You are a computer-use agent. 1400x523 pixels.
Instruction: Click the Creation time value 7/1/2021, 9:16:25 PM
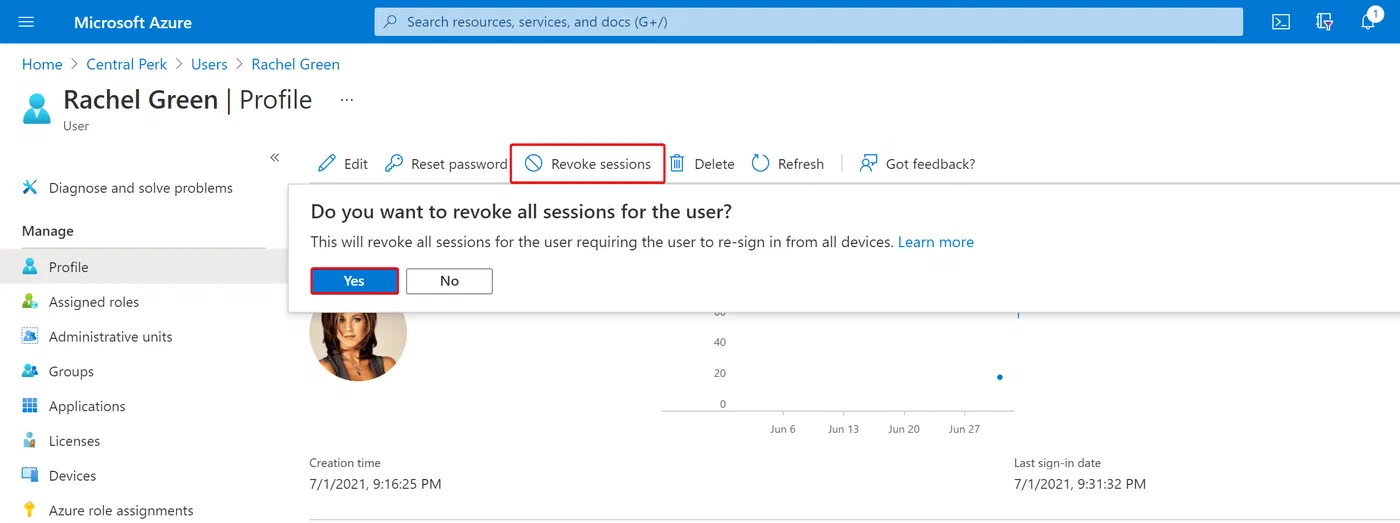(x=375, y=484)
